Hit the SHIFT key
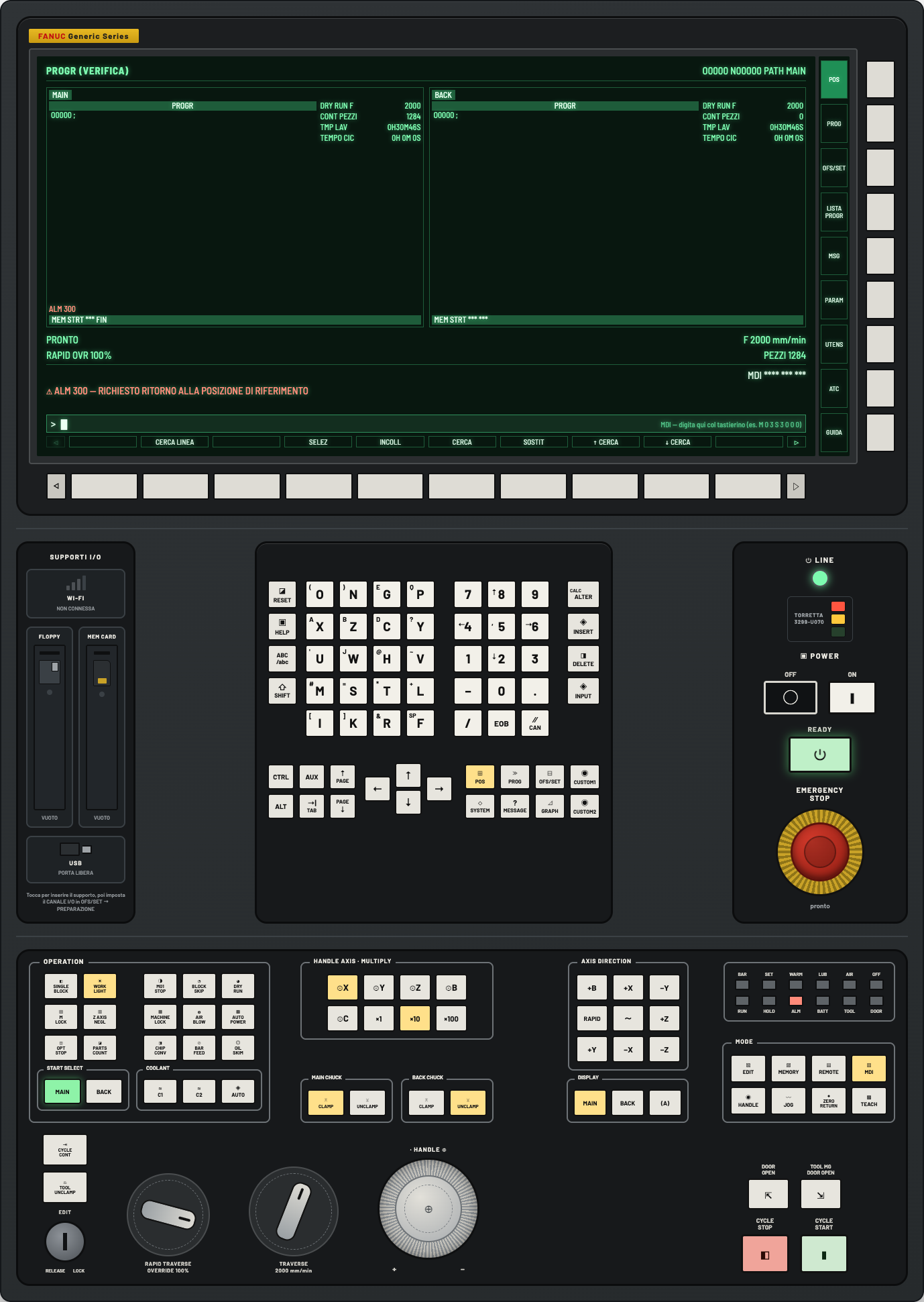 point(282,691)
